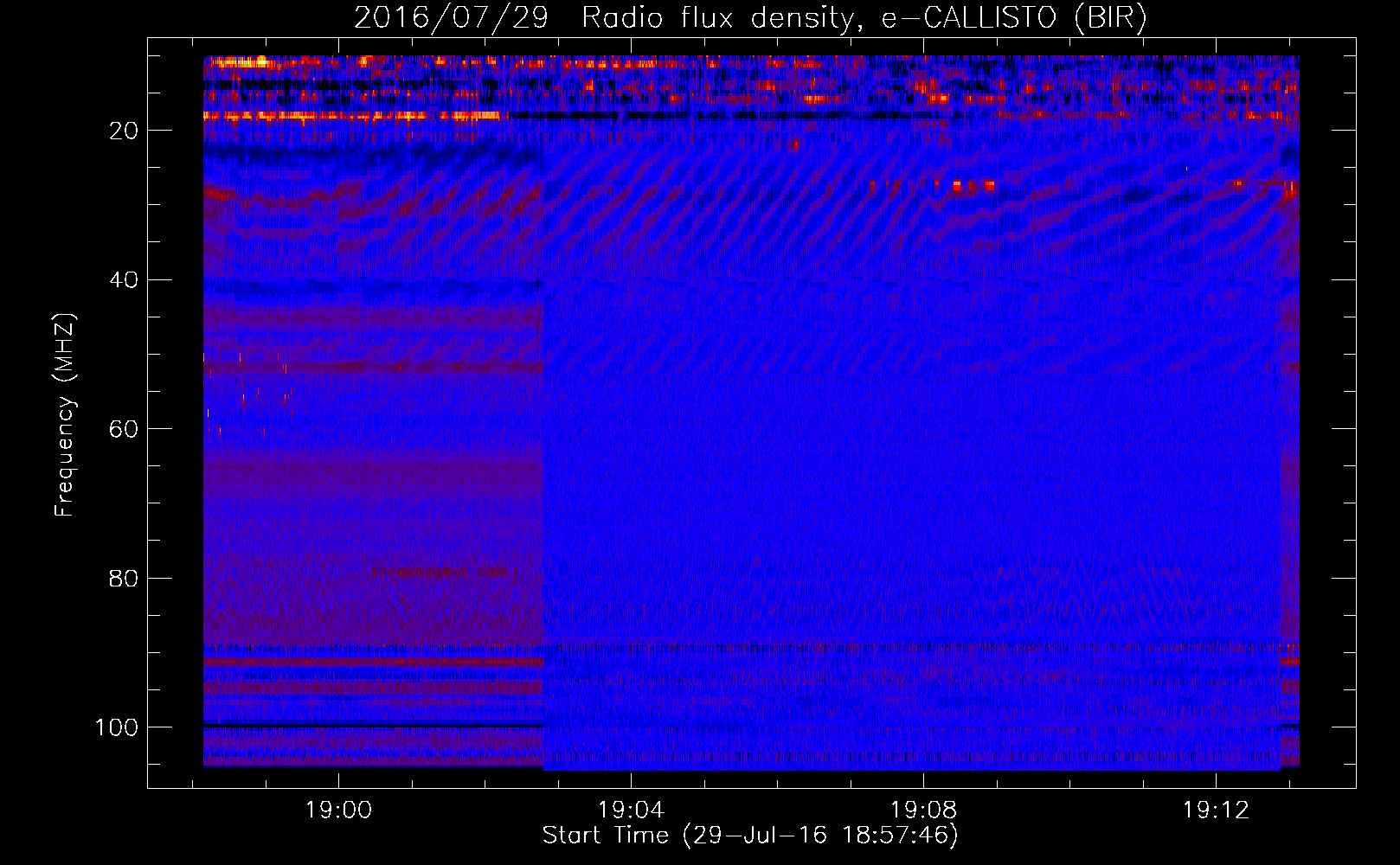This screenshot has width=1400, height=865.
Task: Click the '40' frequency tick label
Action: pyautogui.click(x=124, y=280)
